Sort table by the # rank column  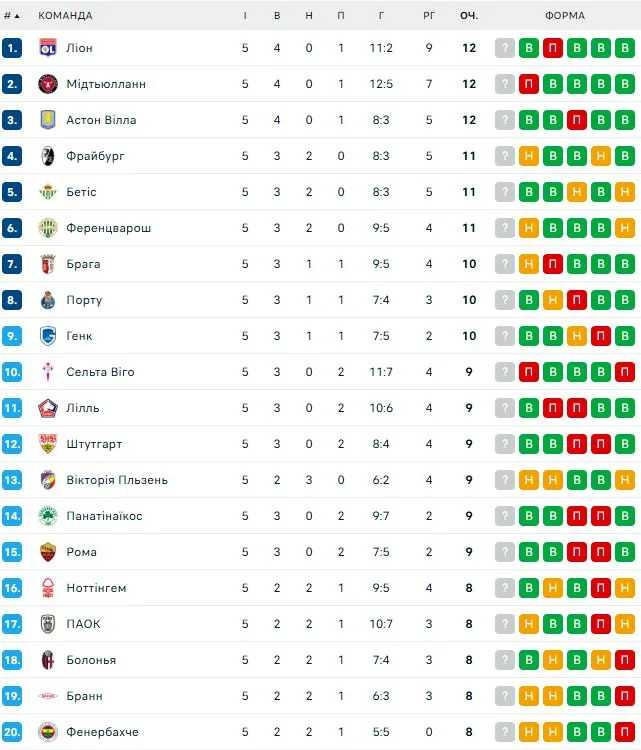12,16
